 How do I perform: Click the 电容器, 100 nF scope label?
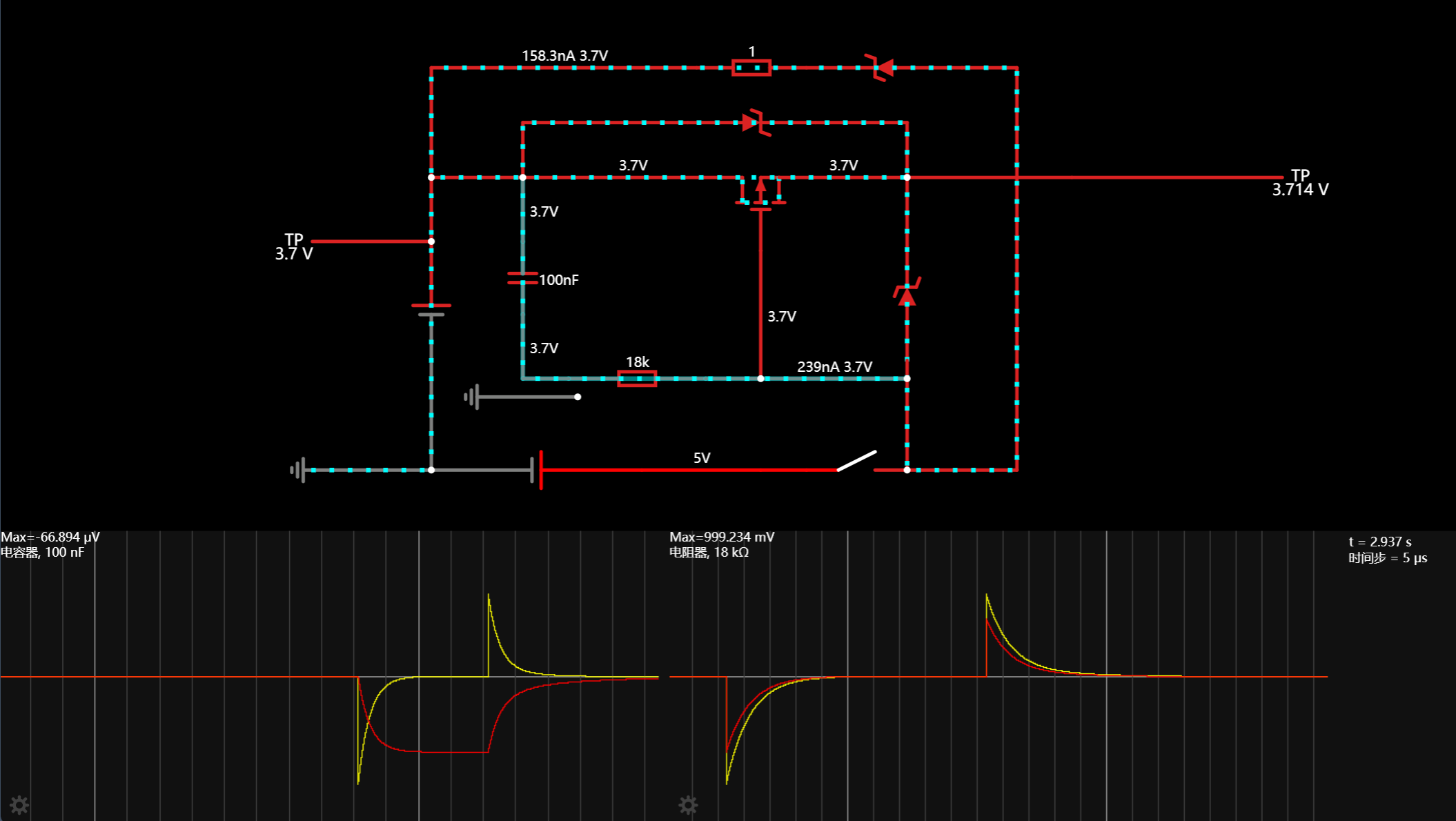tap(42, 553)
